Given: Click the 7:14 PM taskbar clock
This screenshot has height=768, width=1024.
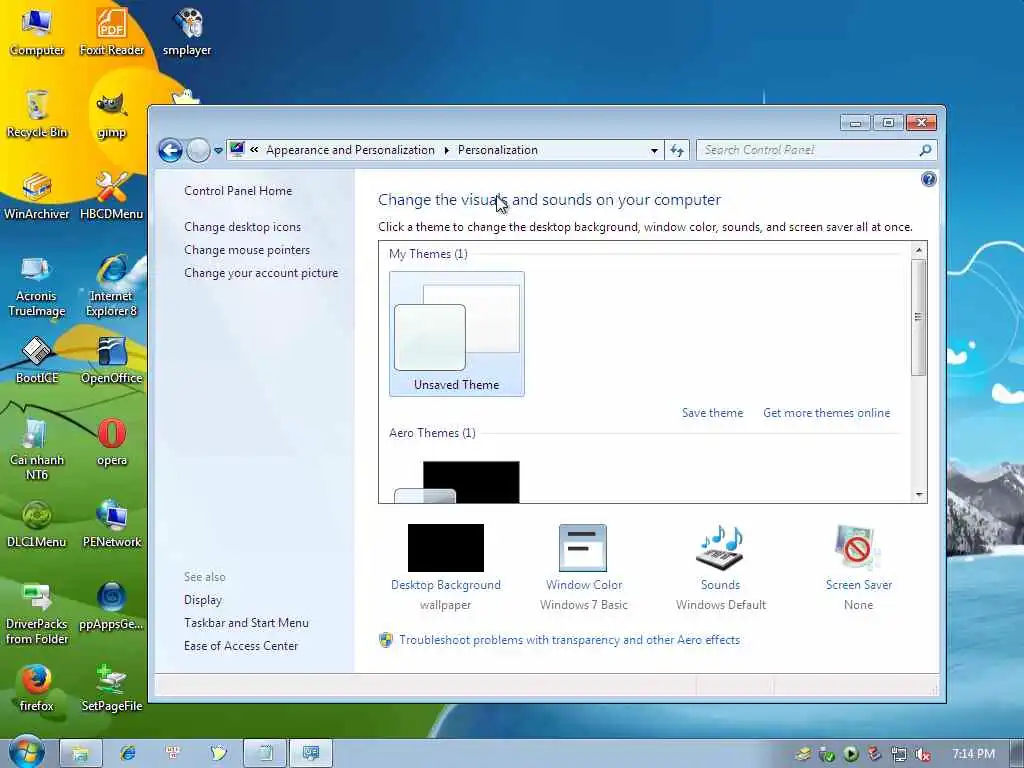Looking at the screenshot, I should pos(973,754).
